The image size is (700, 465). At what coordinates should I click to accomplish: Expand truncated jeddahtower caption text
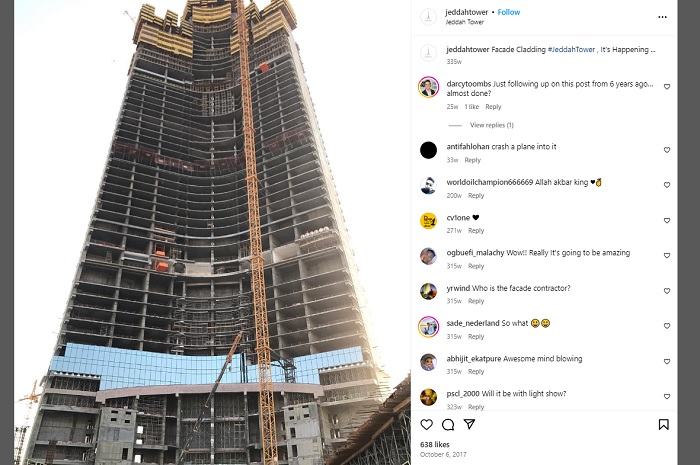point(652,50)
